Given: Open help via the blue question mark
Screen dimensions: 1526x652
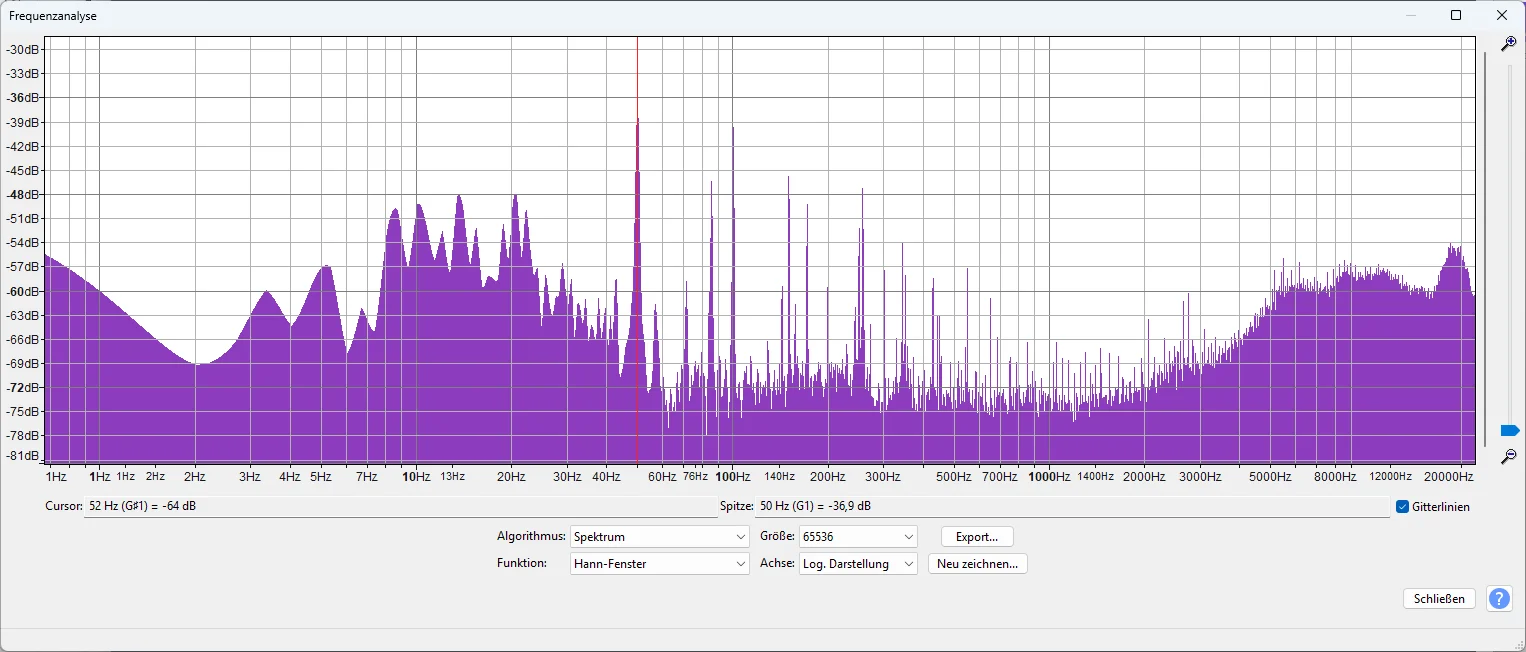Looking at the screenshot, I should (1499, 598).
